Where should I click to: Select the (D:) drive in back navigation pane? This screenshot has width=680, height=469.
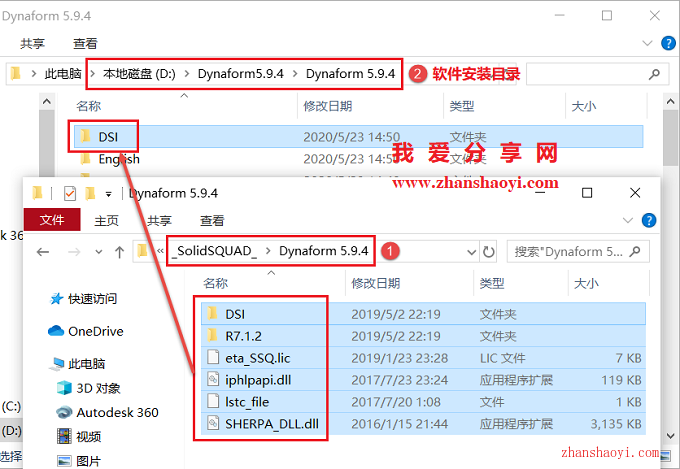click(11, 430)
